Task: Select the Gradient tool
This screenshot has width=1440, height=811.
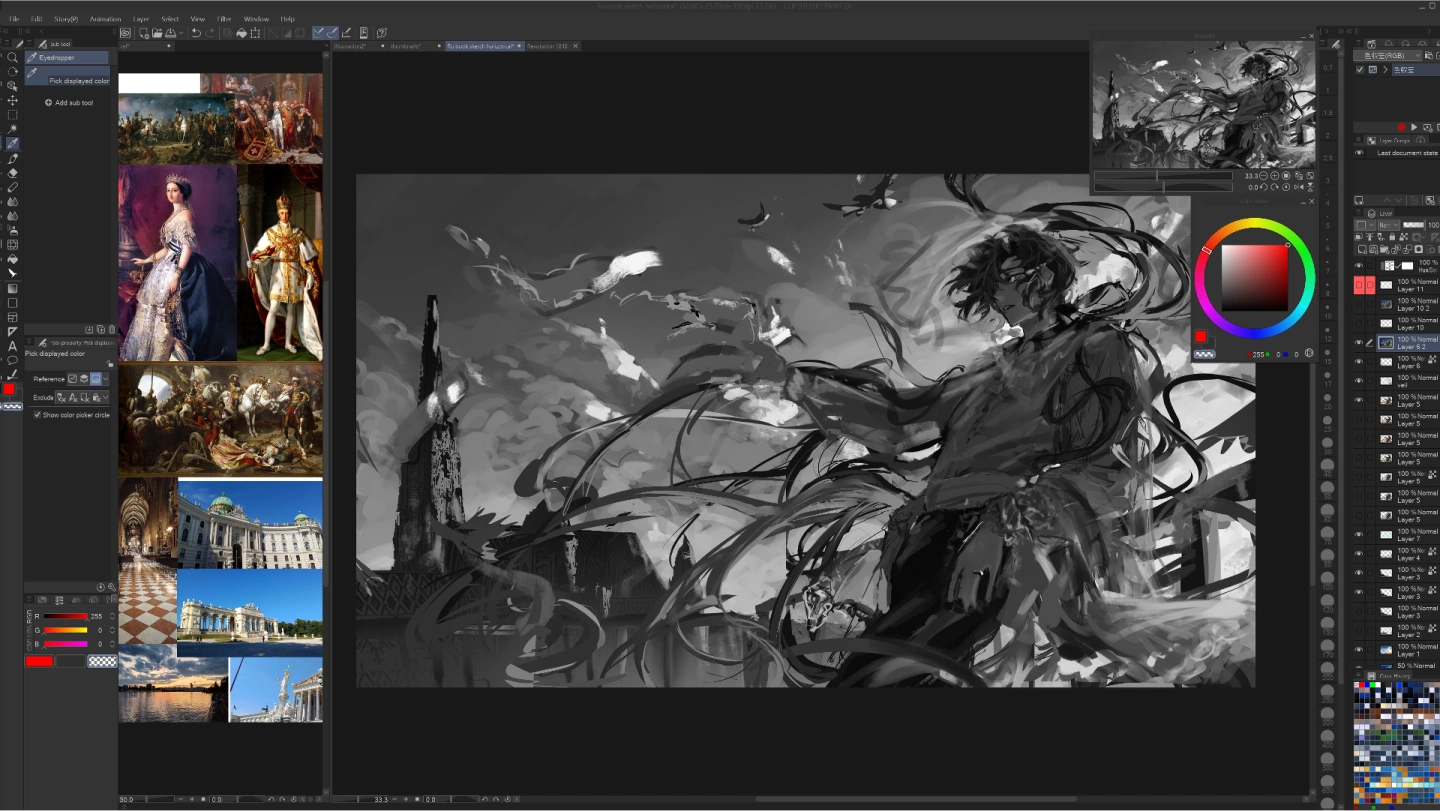Action: point(12,288)
